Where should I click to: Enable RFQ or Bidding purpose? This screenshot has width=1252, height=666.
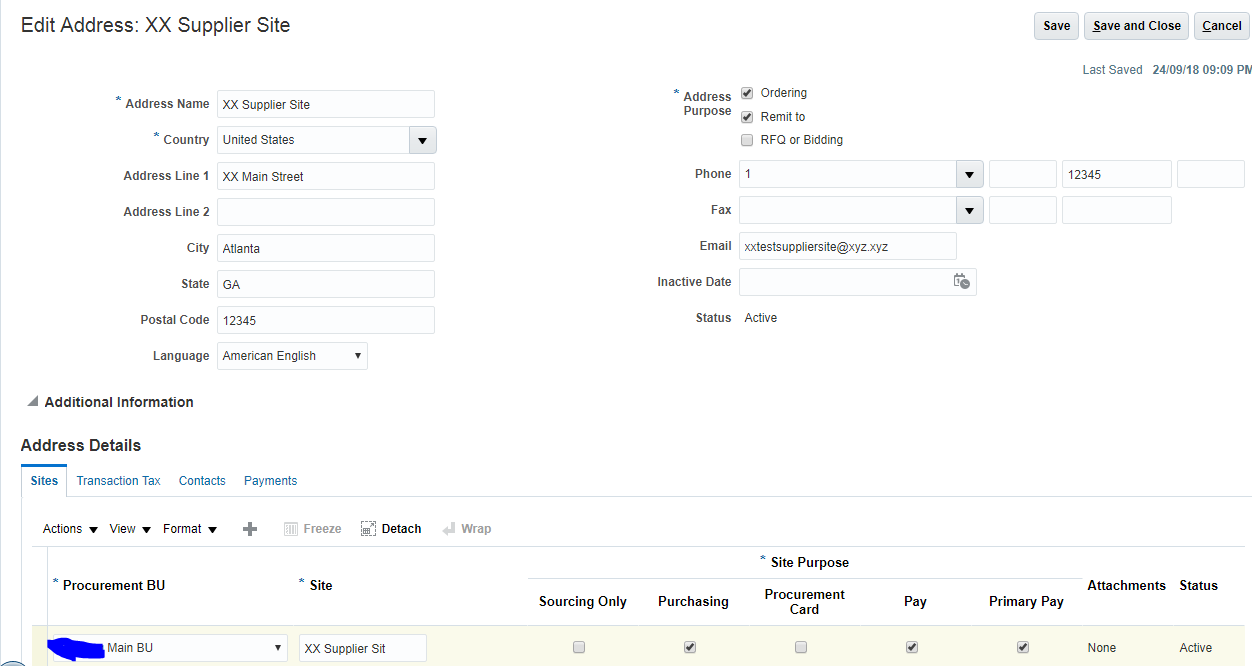coord(747,140)
